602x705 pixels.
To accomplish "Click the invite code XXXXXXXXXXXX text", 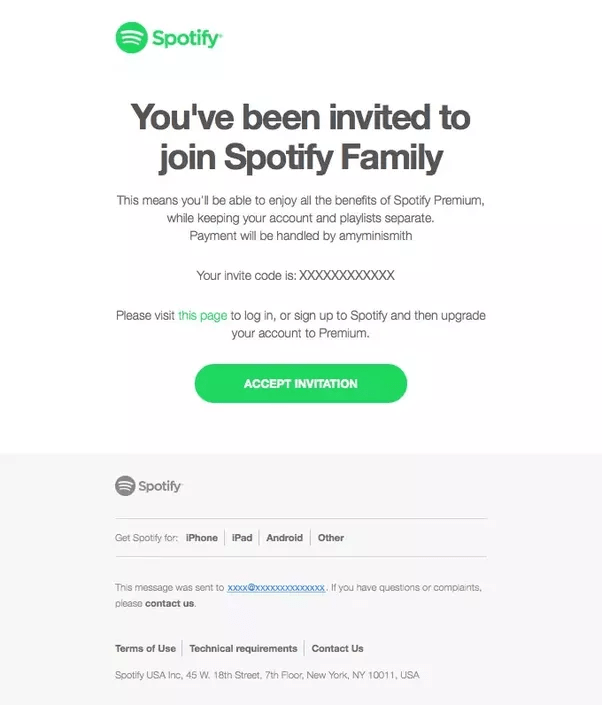I will coord(347,275).
